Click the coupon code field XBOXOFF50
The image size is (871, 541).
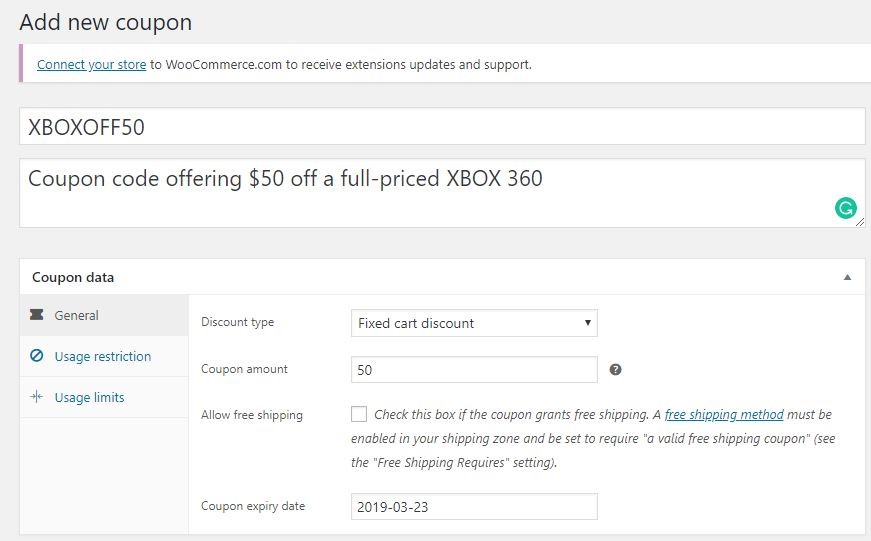click(x=442, y=127)
